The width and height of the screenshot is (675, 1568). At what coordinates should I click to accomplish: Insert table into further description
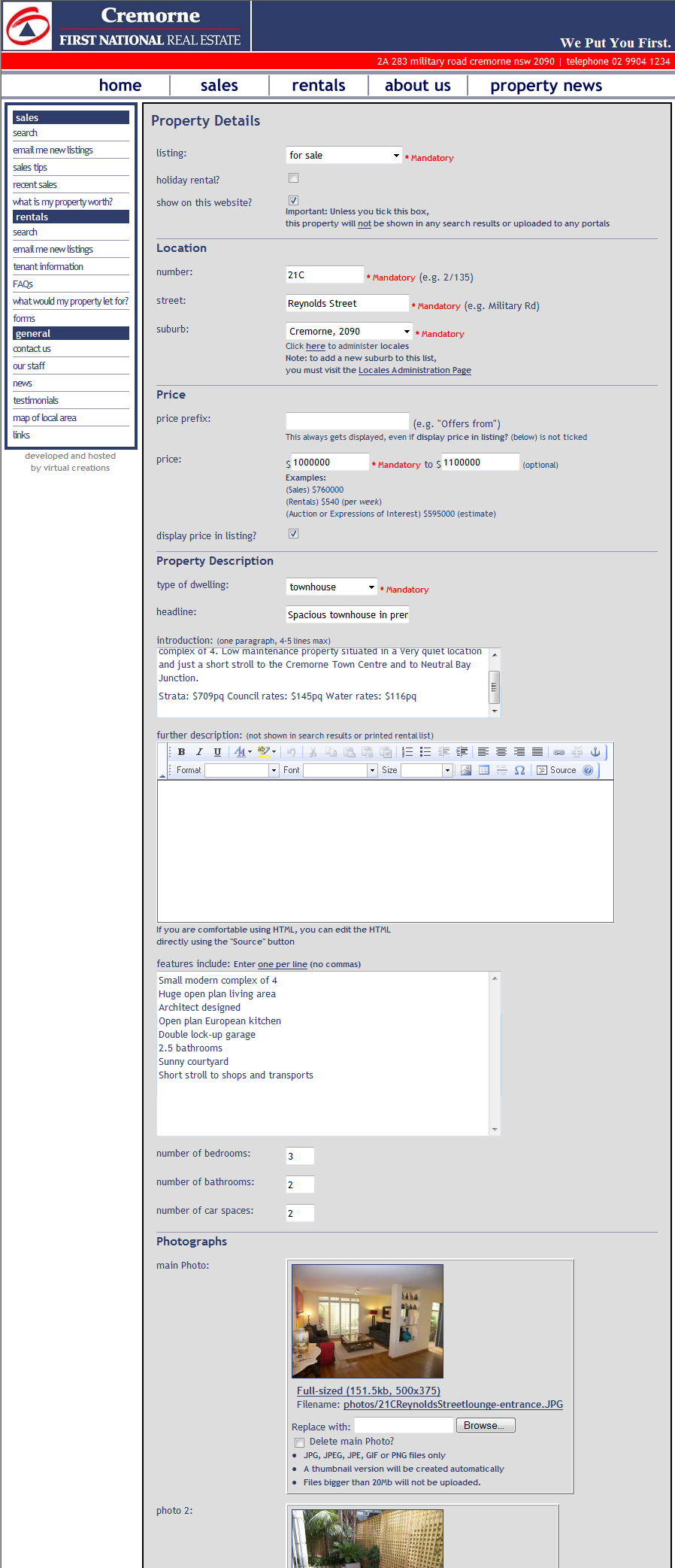[x=484, y=770]
